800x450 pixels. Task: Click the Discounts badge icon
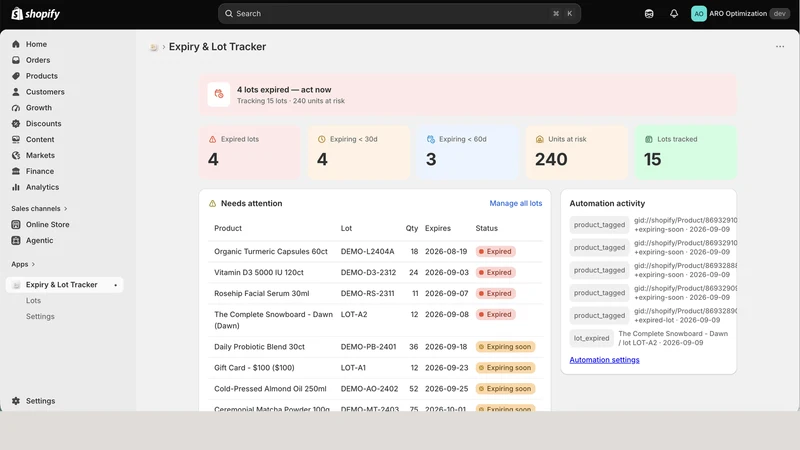coord(16,123)
